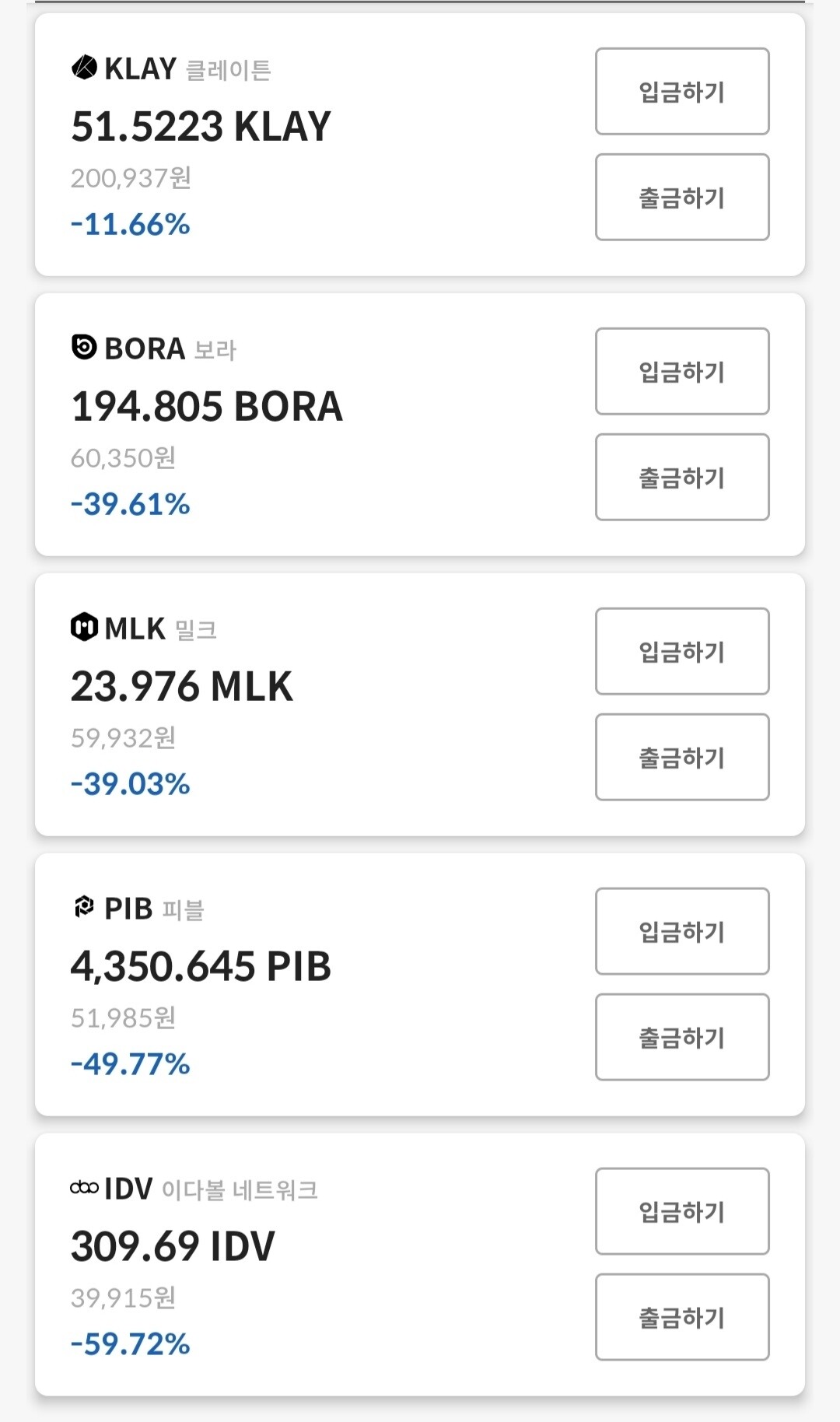Click the IDV coin logo icon

(84, 1187)
